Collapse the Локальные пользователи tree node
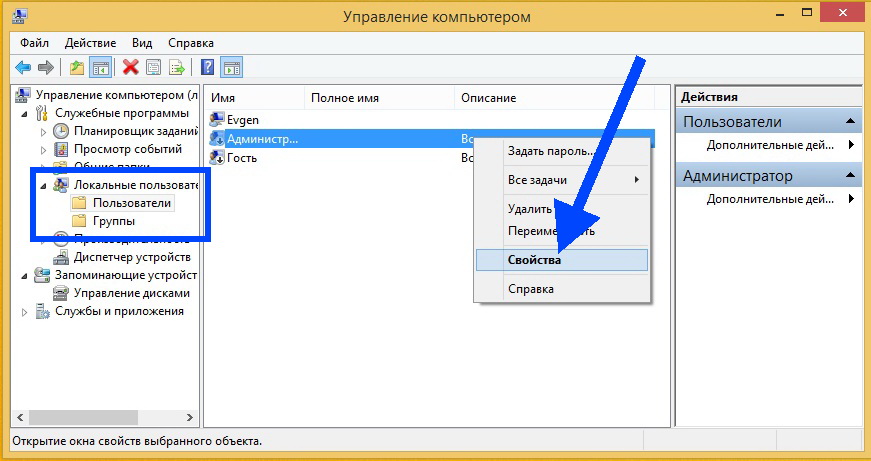871x461 pixels. (x=44, y=186)
